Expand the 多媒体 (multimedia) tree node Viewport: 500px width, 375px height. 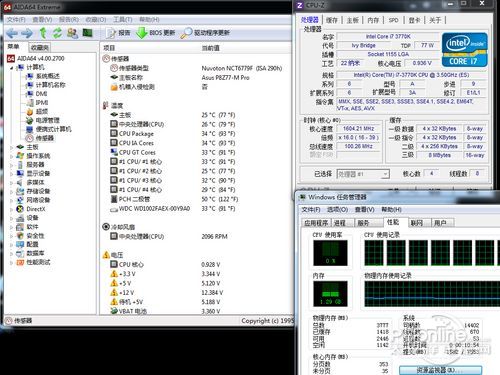11,182
